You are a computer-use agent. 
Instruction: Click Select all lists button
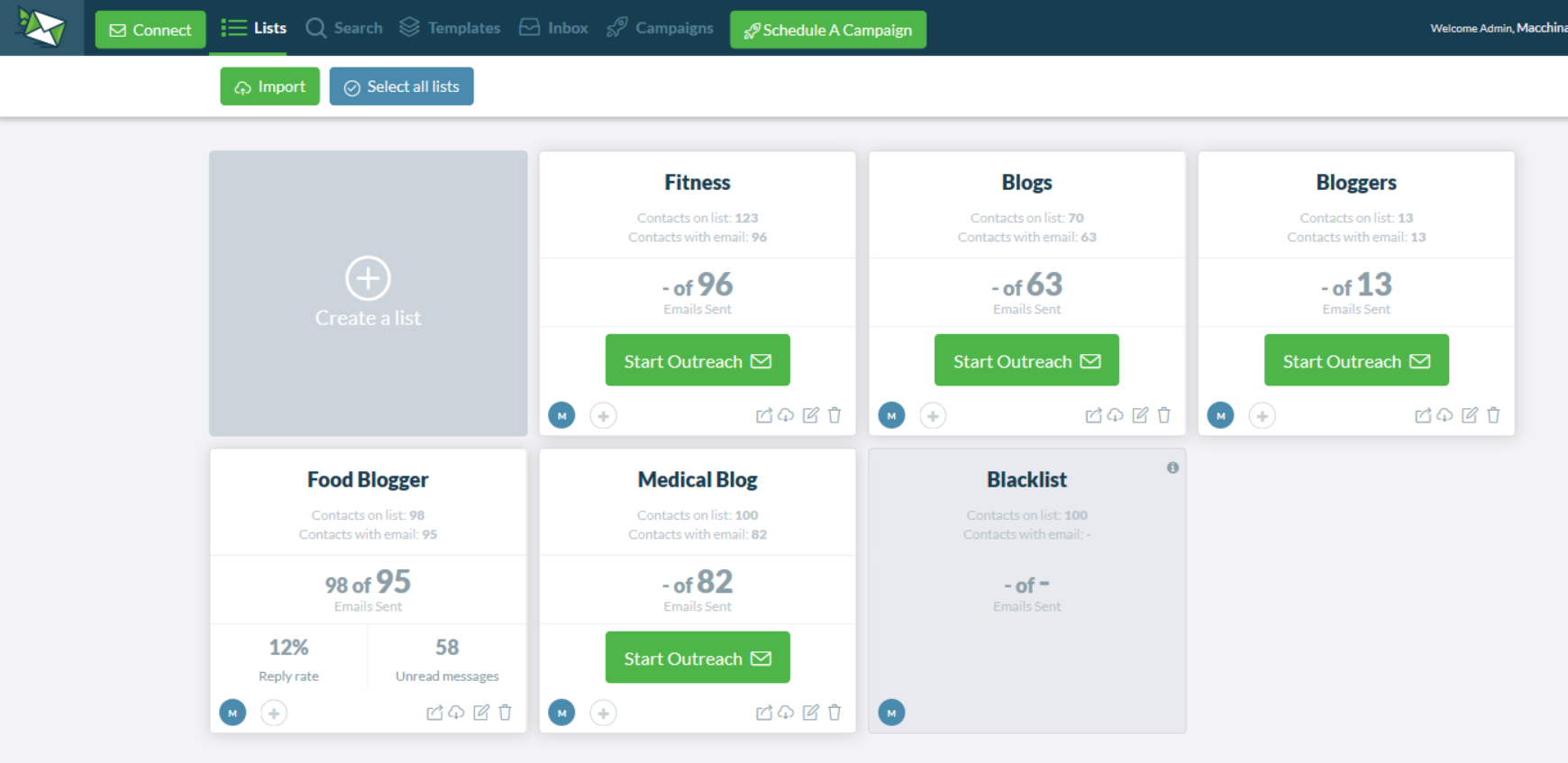pyautogui.click(x=402, y=86)
